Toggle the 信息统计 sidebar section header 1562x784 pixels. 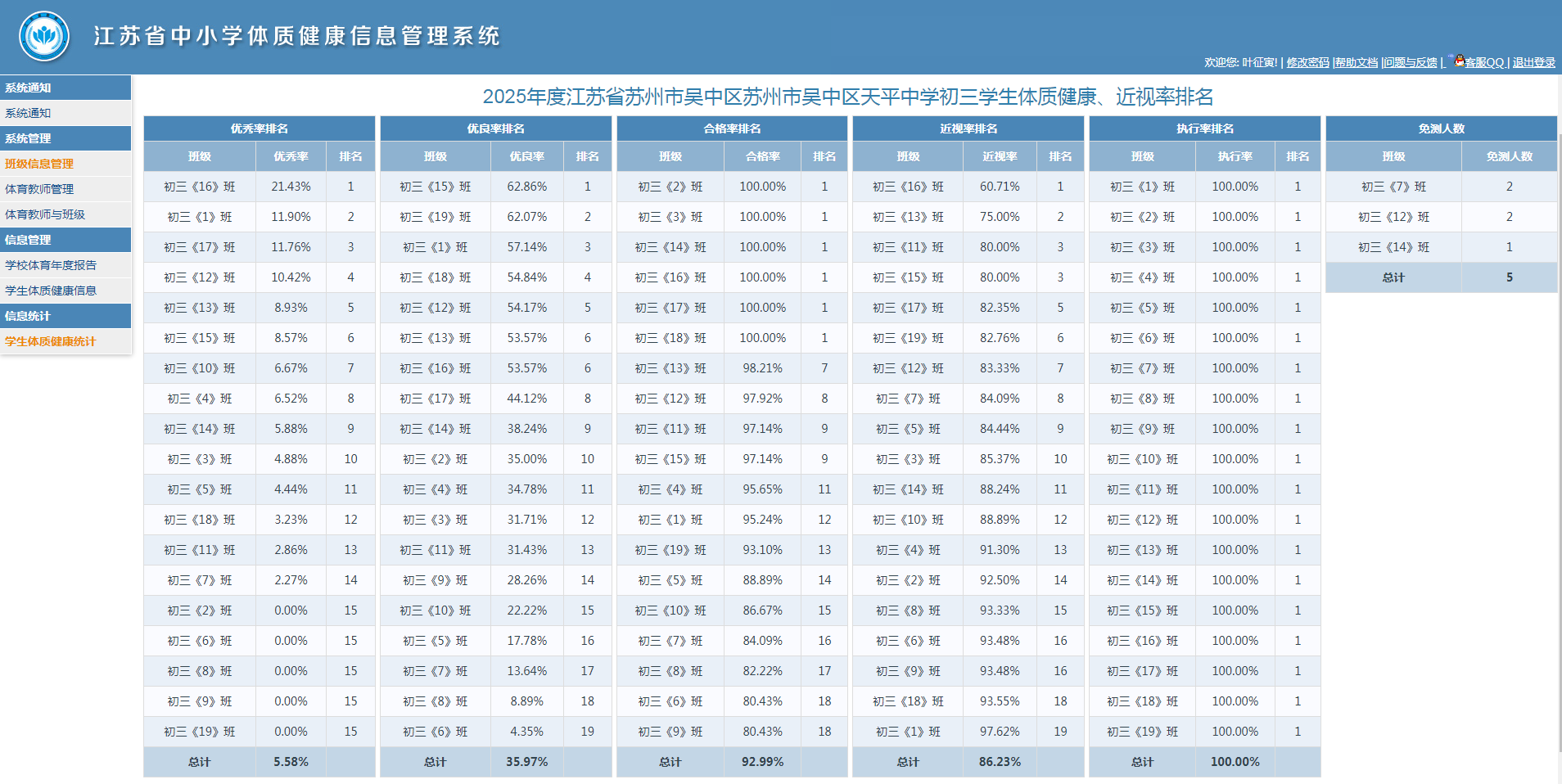tap(65, 316)
